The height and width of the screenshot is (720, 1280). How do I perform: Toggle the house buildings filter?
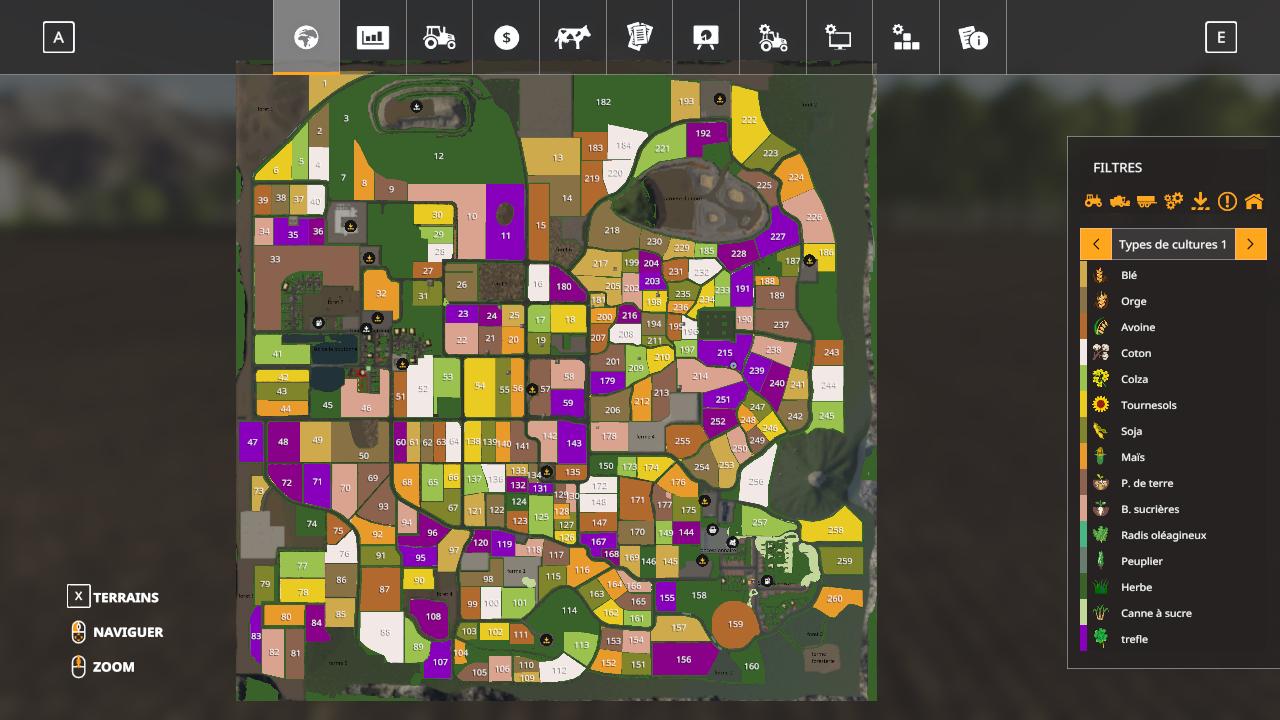(1254, 201)
